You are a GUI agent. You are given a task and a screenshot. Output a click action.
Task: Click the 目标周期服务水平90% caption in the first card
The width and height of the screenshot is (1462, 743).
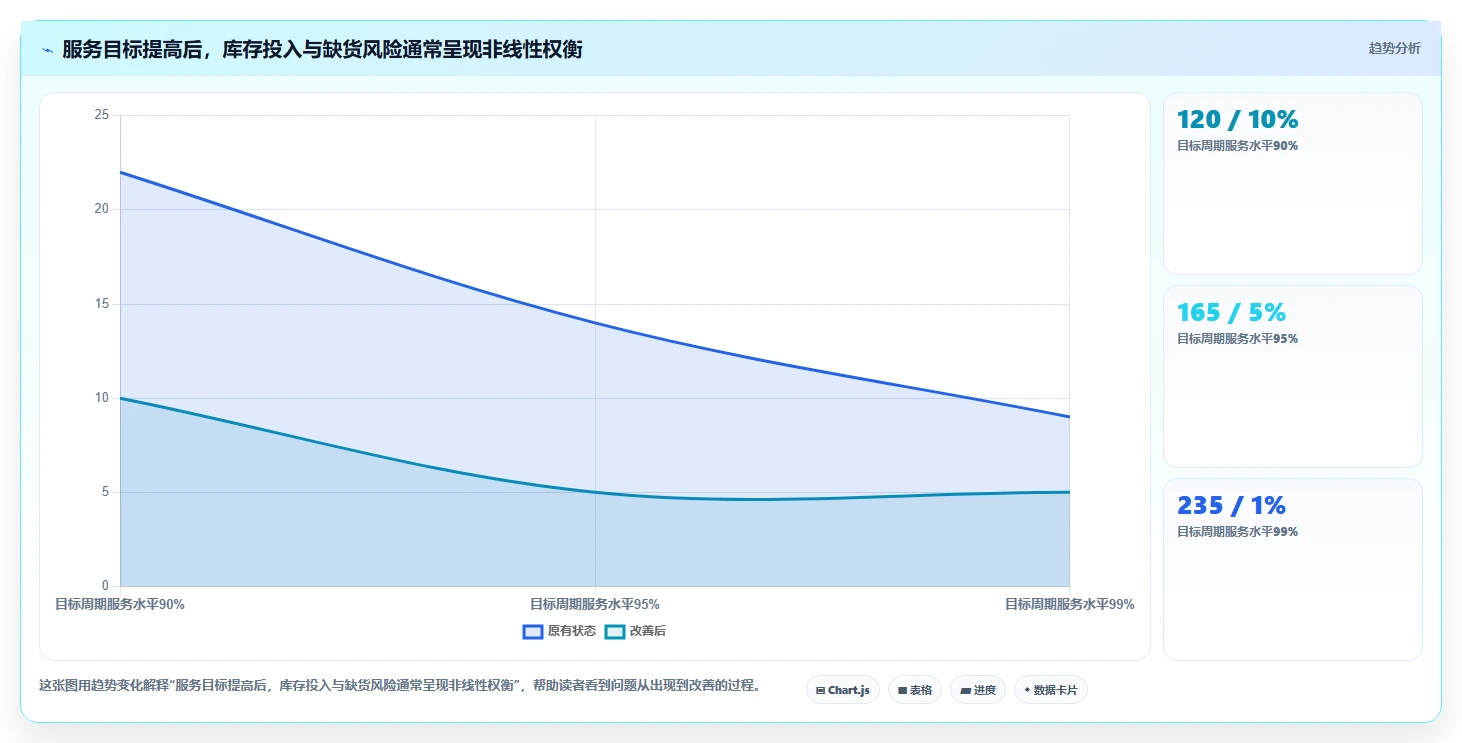click(x=1237, y=145)
